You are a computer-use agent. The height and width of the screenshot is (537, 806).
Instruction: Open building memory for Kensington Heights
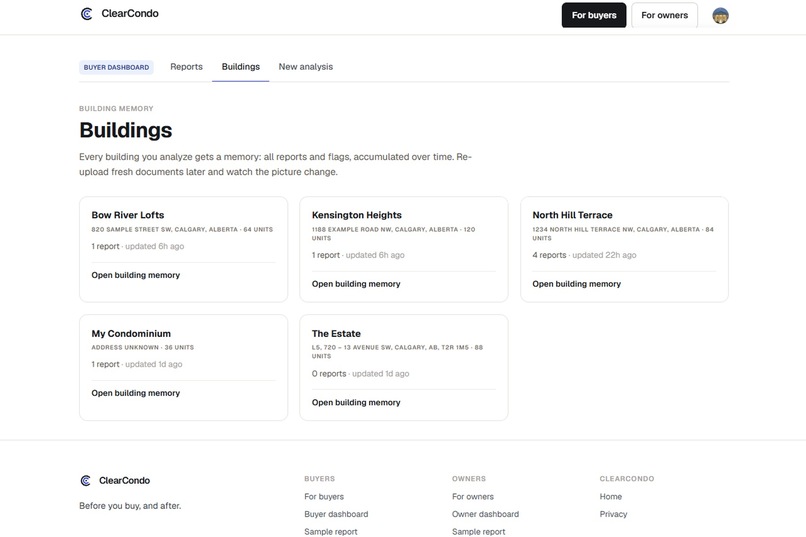click(356, 284)
